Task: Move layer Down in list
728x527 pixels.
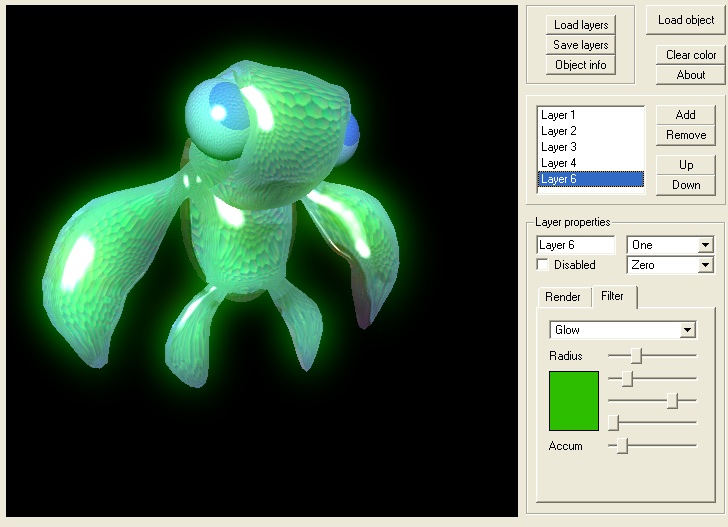Action: point(686,185)
